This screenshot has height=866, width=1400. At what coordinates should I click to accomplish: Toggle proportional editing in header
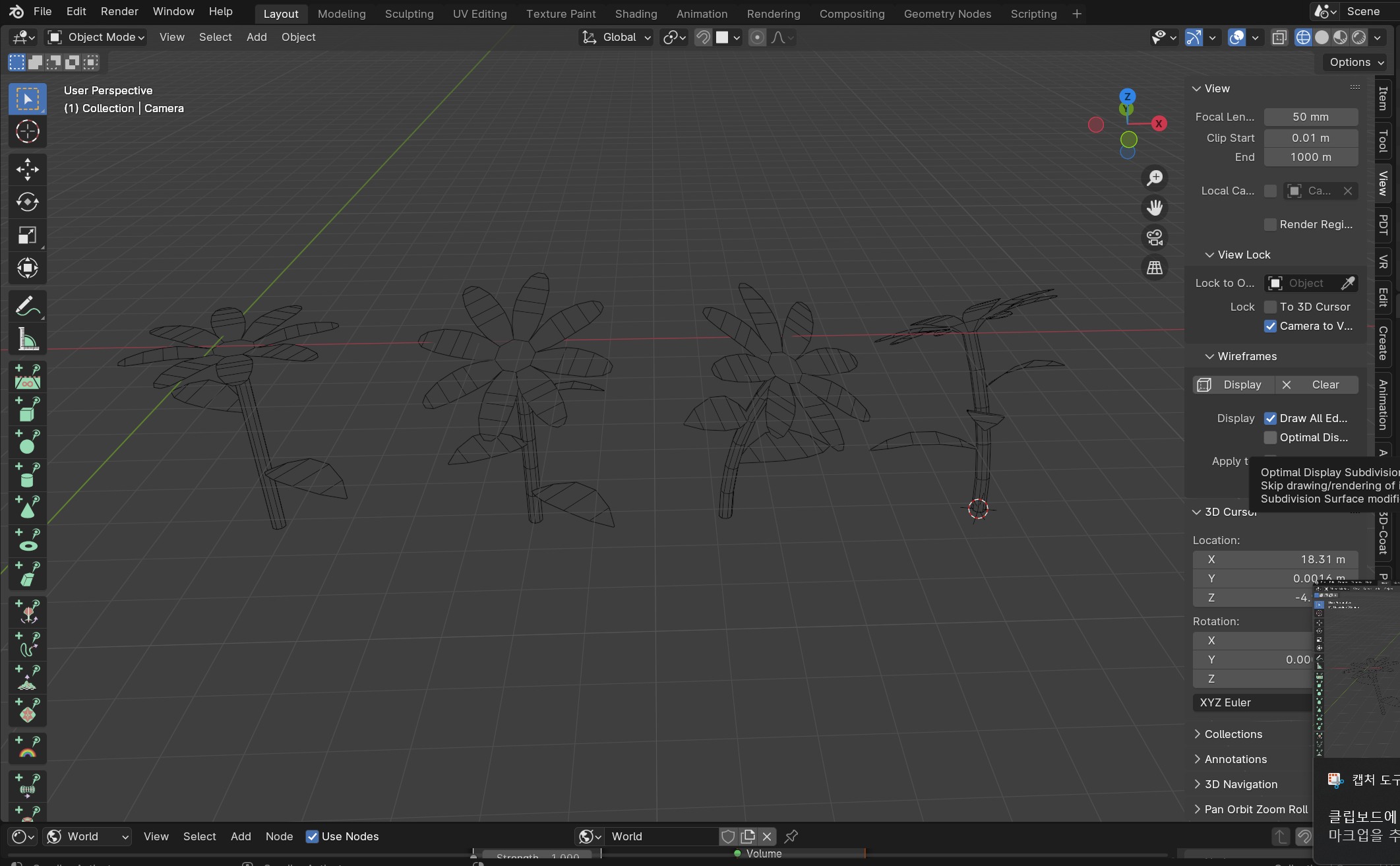[757, 38]
